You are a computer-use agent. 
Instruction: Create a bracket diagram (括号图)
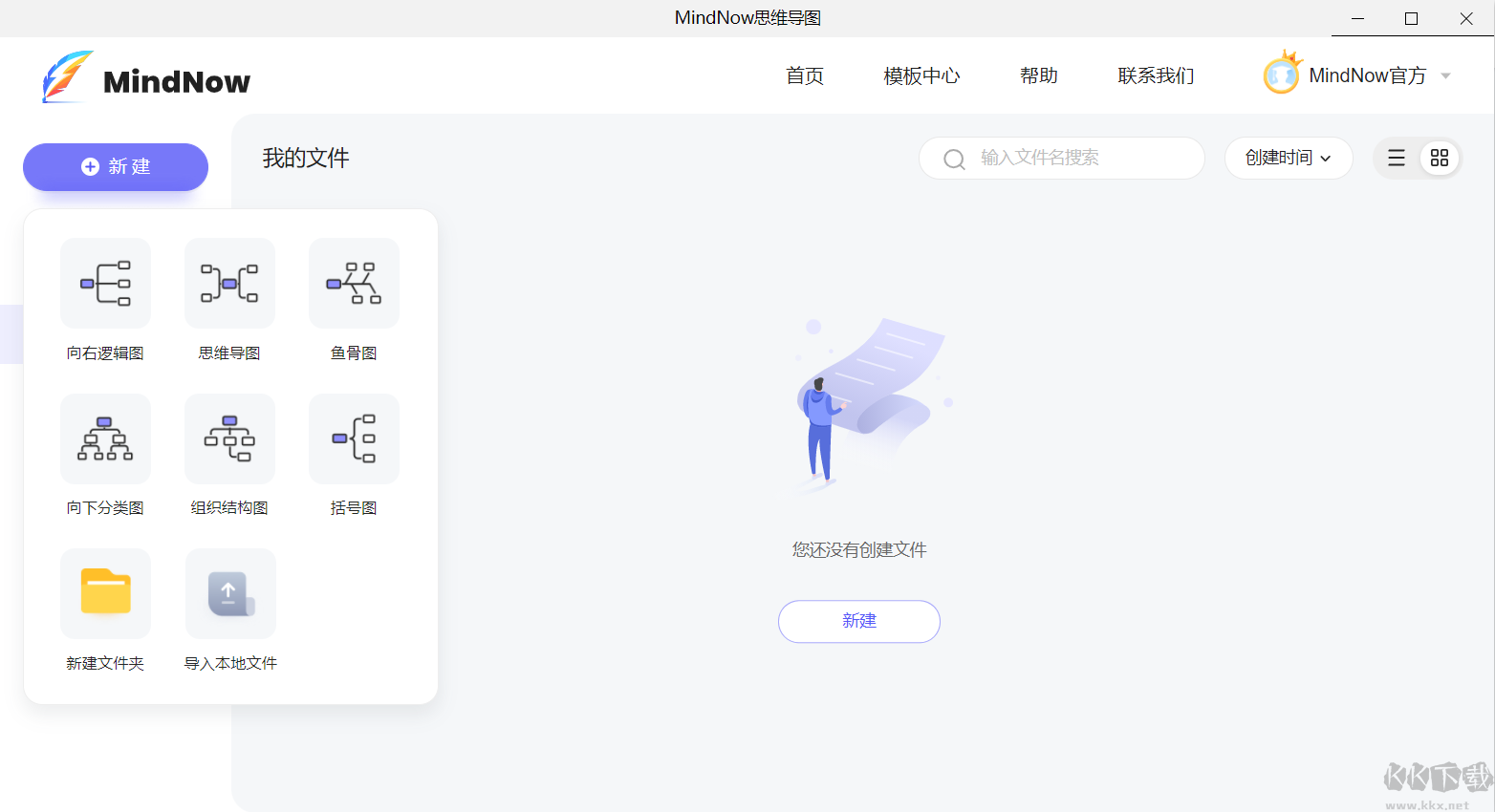tap(354, 438)
